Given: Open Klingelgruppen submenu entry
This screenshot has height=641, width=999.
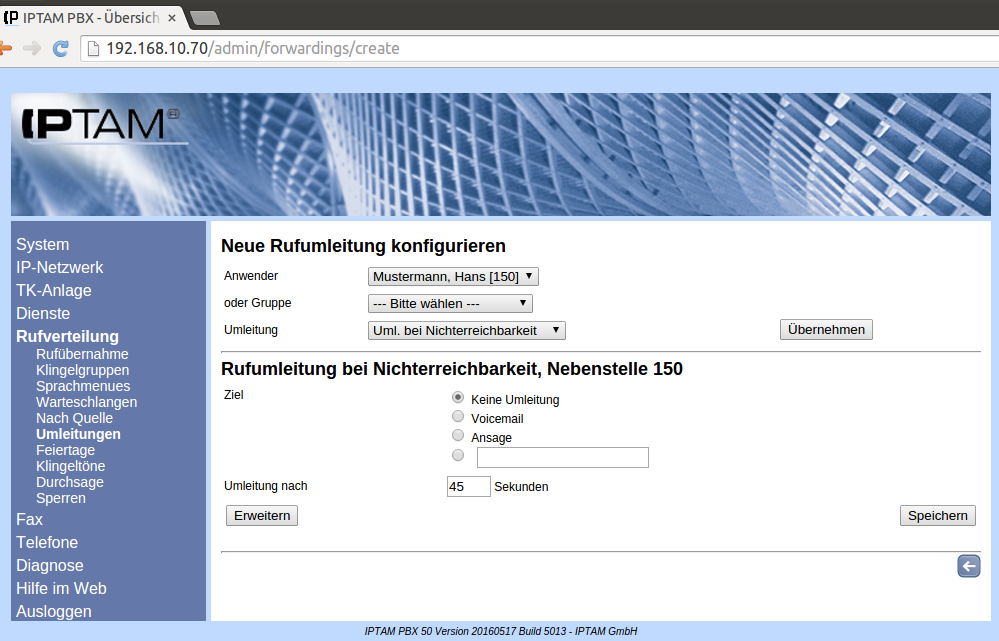Looking at the screenshot, I should point(83,370).
